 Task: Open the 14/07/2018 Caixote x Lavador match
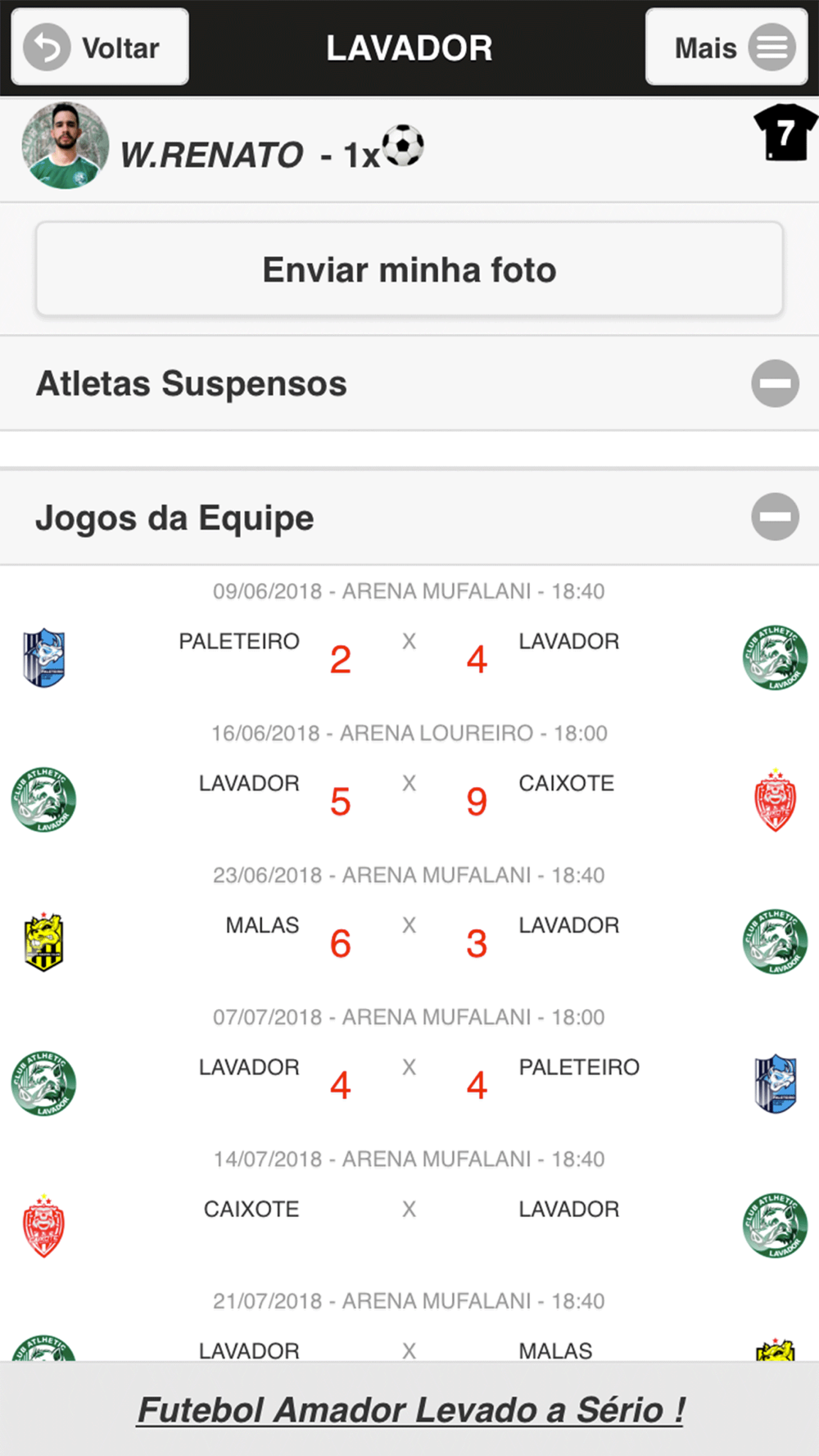click(409, 1210)
